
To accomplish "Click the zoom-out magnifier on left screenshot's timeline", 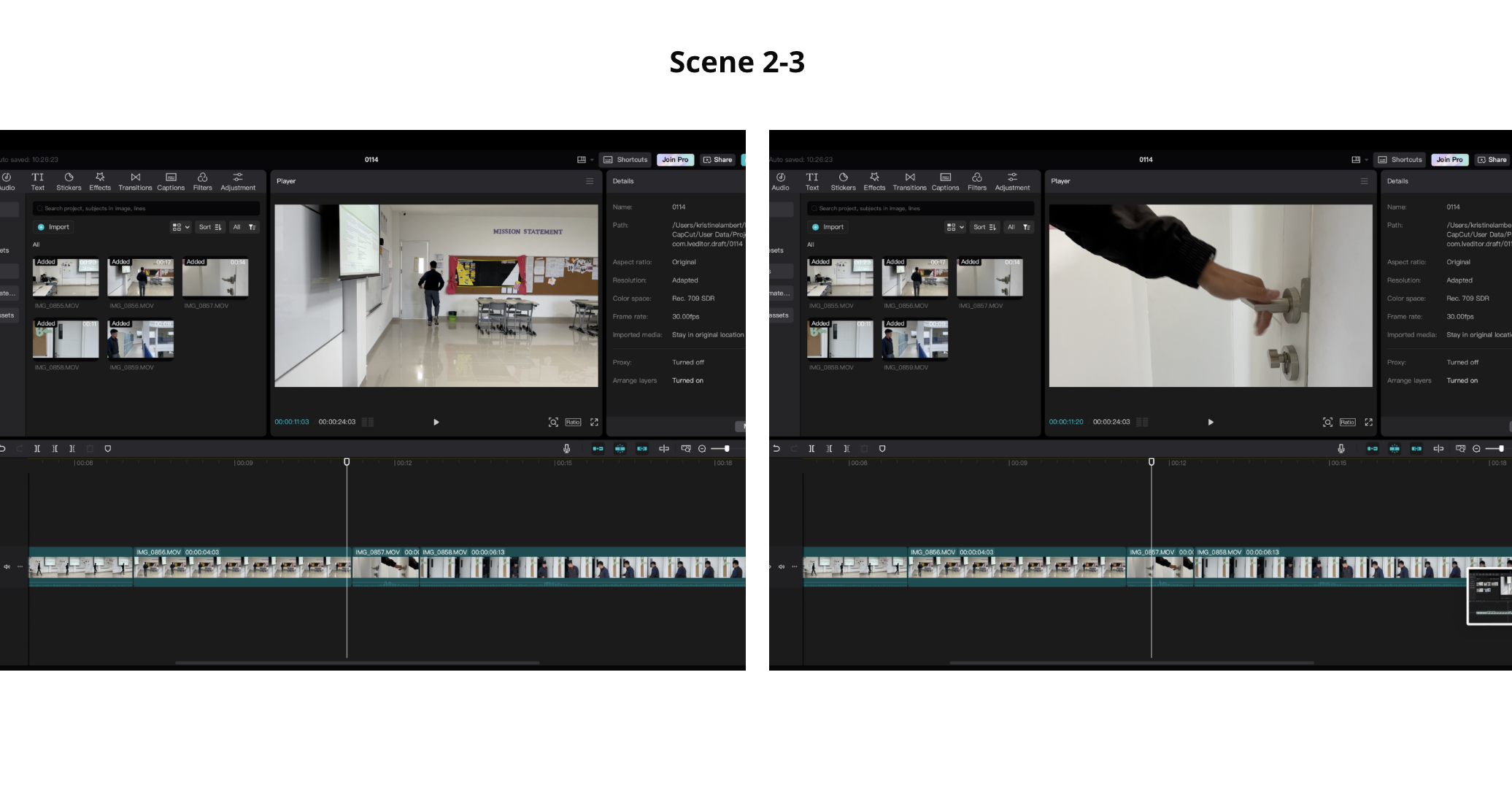I will pos(702,449).
